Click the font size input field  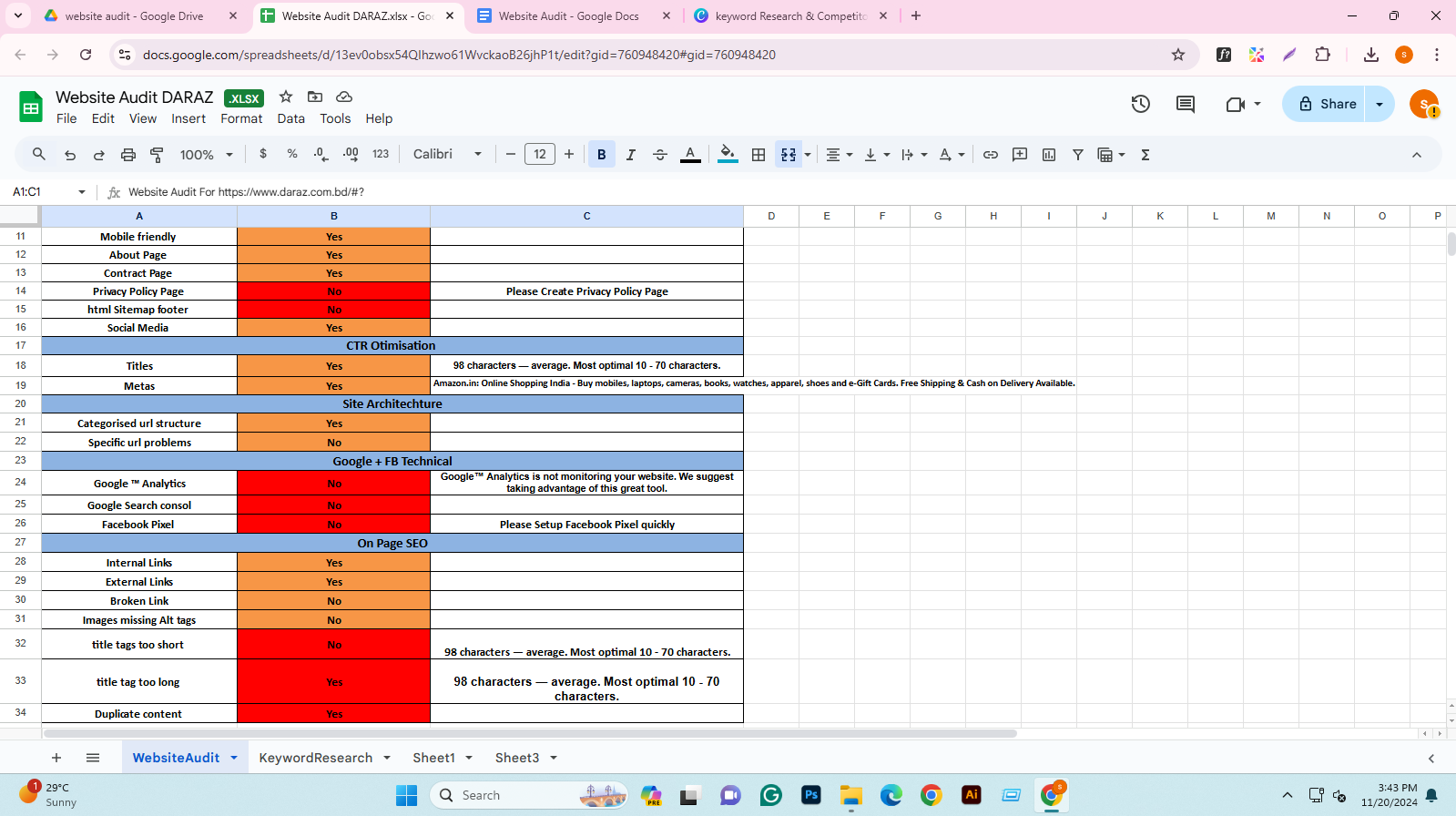(x=540, y=155)
